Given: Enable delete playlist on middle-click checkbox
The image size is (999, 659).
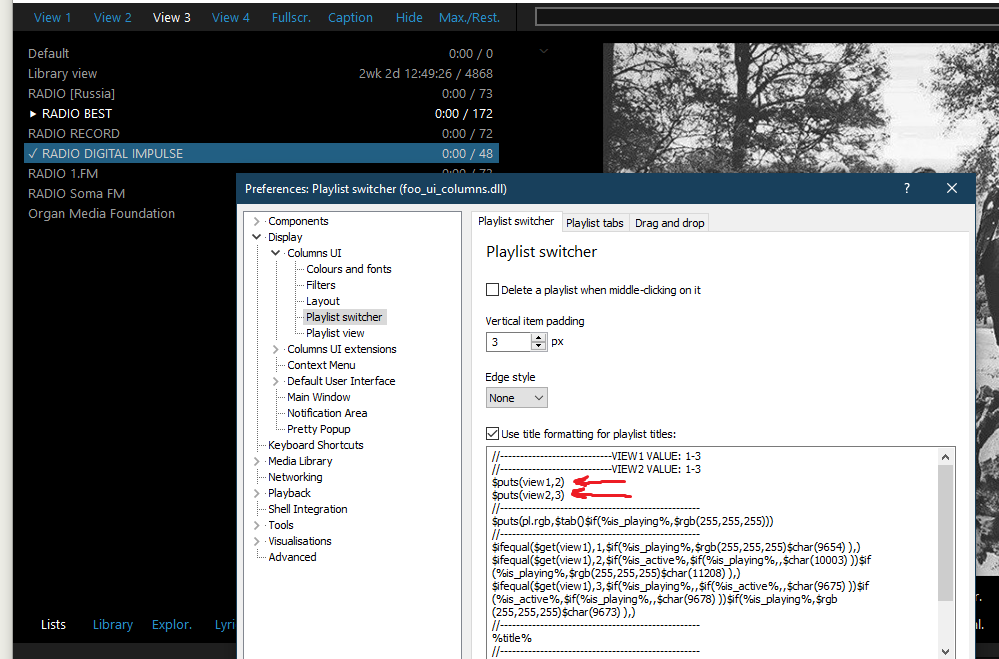Looking at the screenshot, I should [x=492, y=290].
